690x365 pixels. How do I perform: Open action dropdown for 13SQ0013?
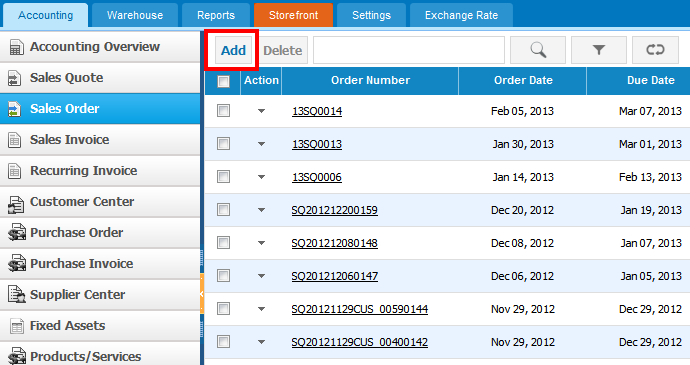tap(261, 144)
